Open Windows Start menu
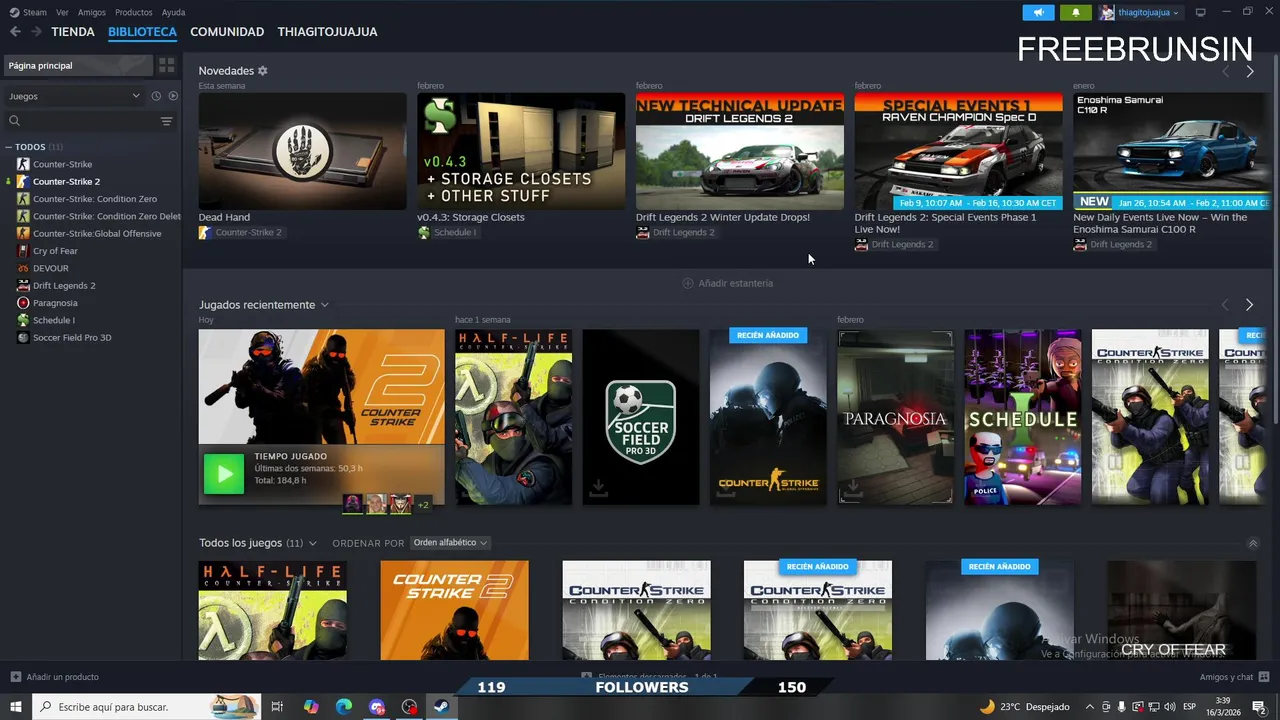Screen dimensions: 1280x720 (x=16, y=707)
